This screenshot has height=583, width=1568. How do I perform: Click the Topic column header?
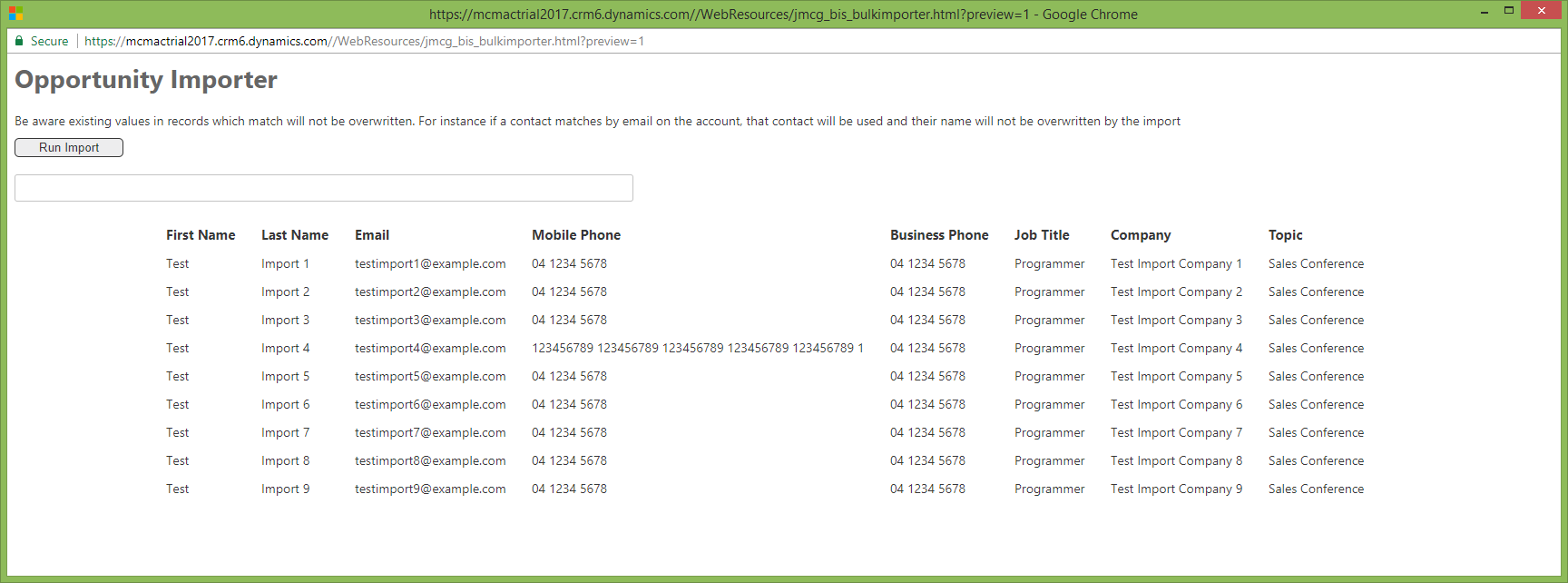click(1285, 235)
